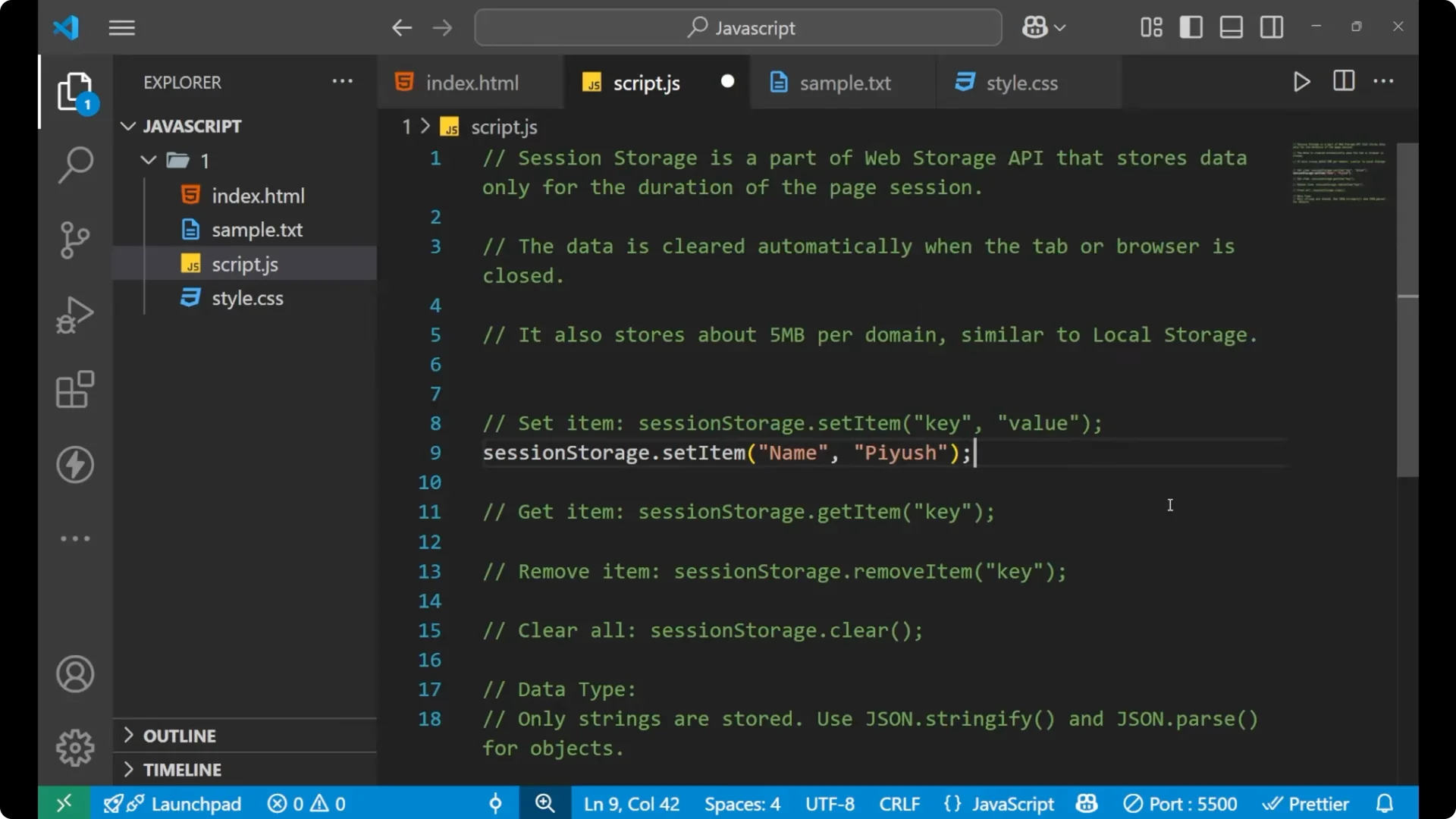
Task: Open the Search view
Action: (x=74, y=165)
